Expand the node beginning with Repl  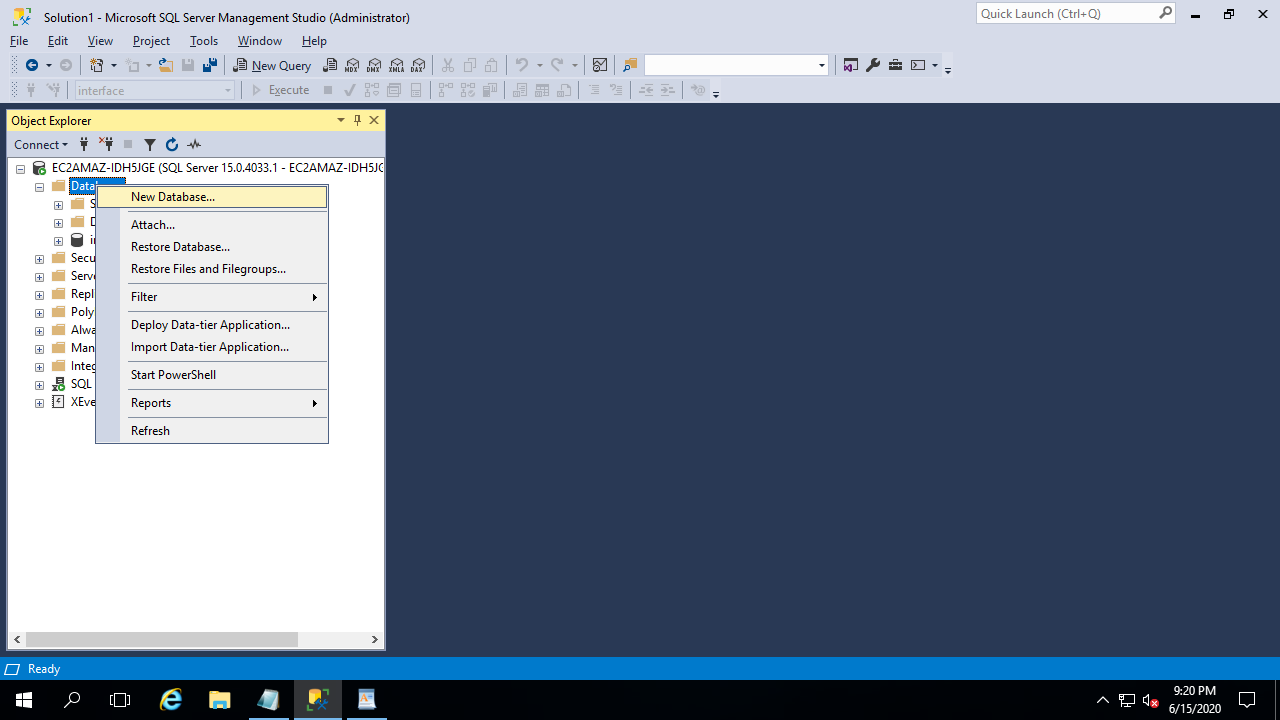point(39,295)
